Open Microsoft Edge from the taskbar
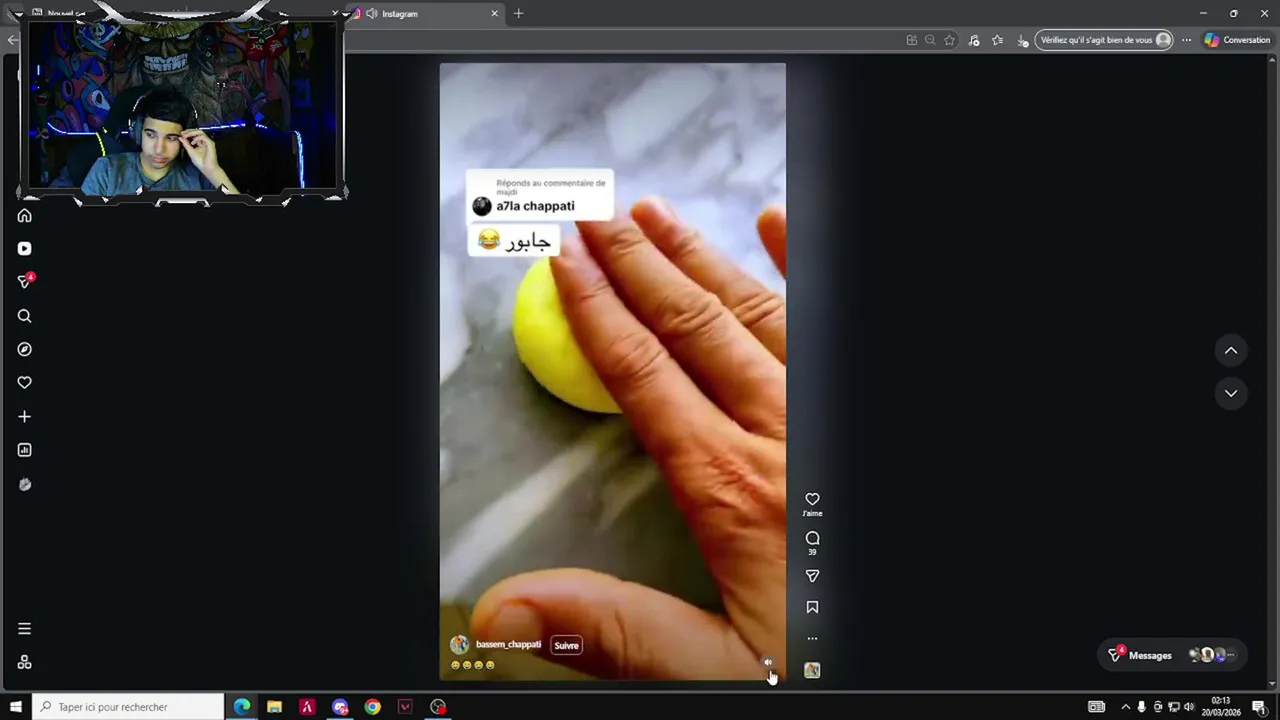This screenshot has width=1280, height=720. [x=242, y=707]
